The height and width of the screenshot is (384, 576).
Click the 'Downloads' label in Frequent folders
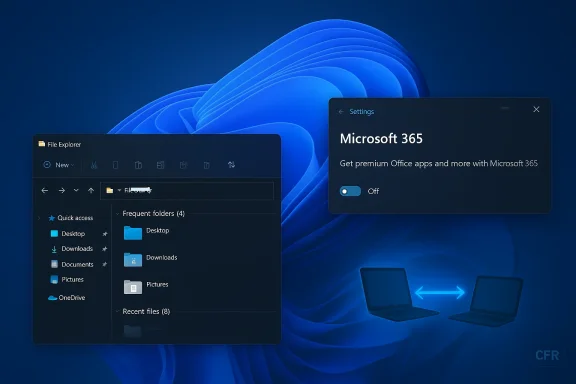(x=162, y=258)
